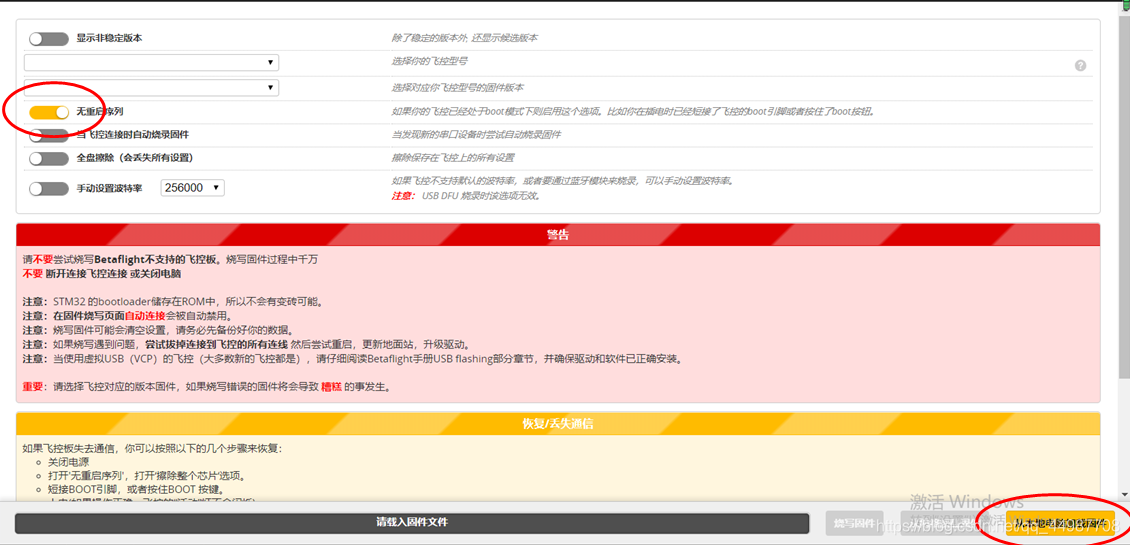The height and width of the screenshot is (545, 1130).
Task: Click 从本地电脑加载固件 button
Action: 1061,522
